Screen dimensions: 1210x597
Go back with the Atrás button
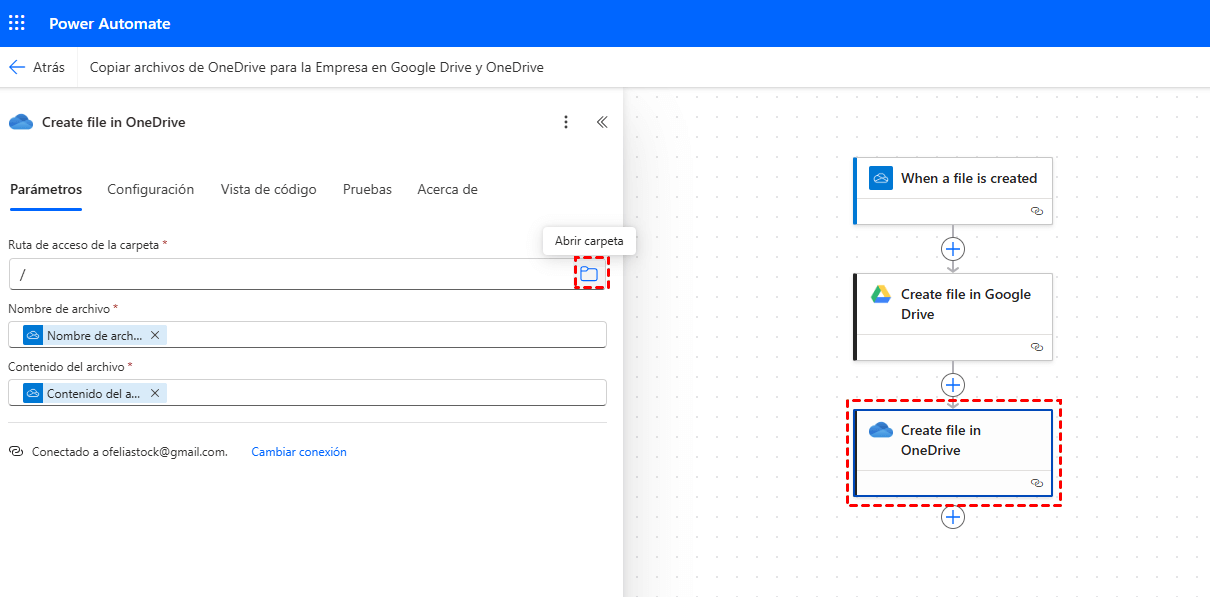[x=37, y=67]
